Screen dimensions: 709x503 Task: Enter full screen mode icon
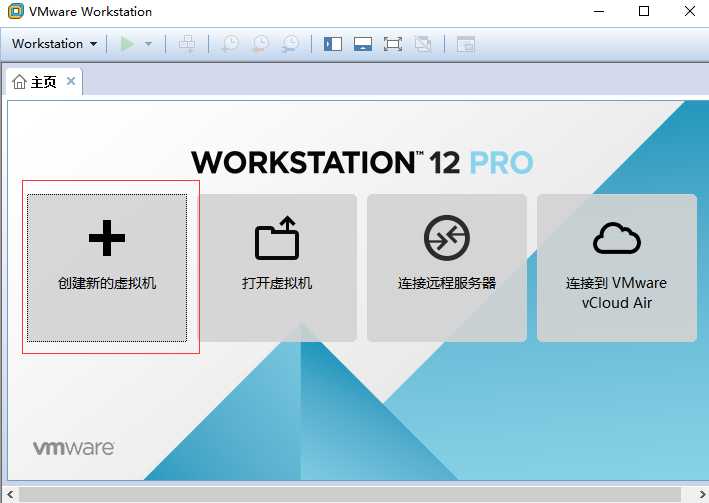coord(392,44)
